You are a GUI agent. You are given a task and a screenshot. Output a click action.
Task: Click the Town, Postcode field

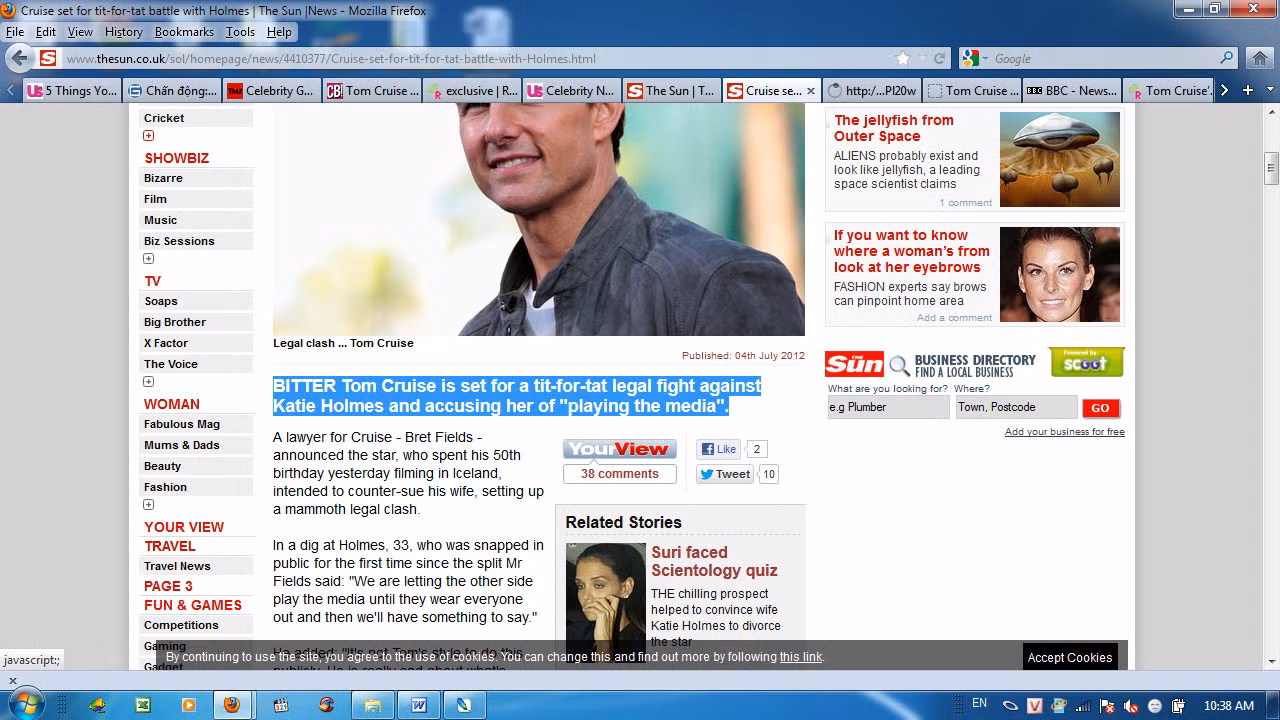[1017, 407]
